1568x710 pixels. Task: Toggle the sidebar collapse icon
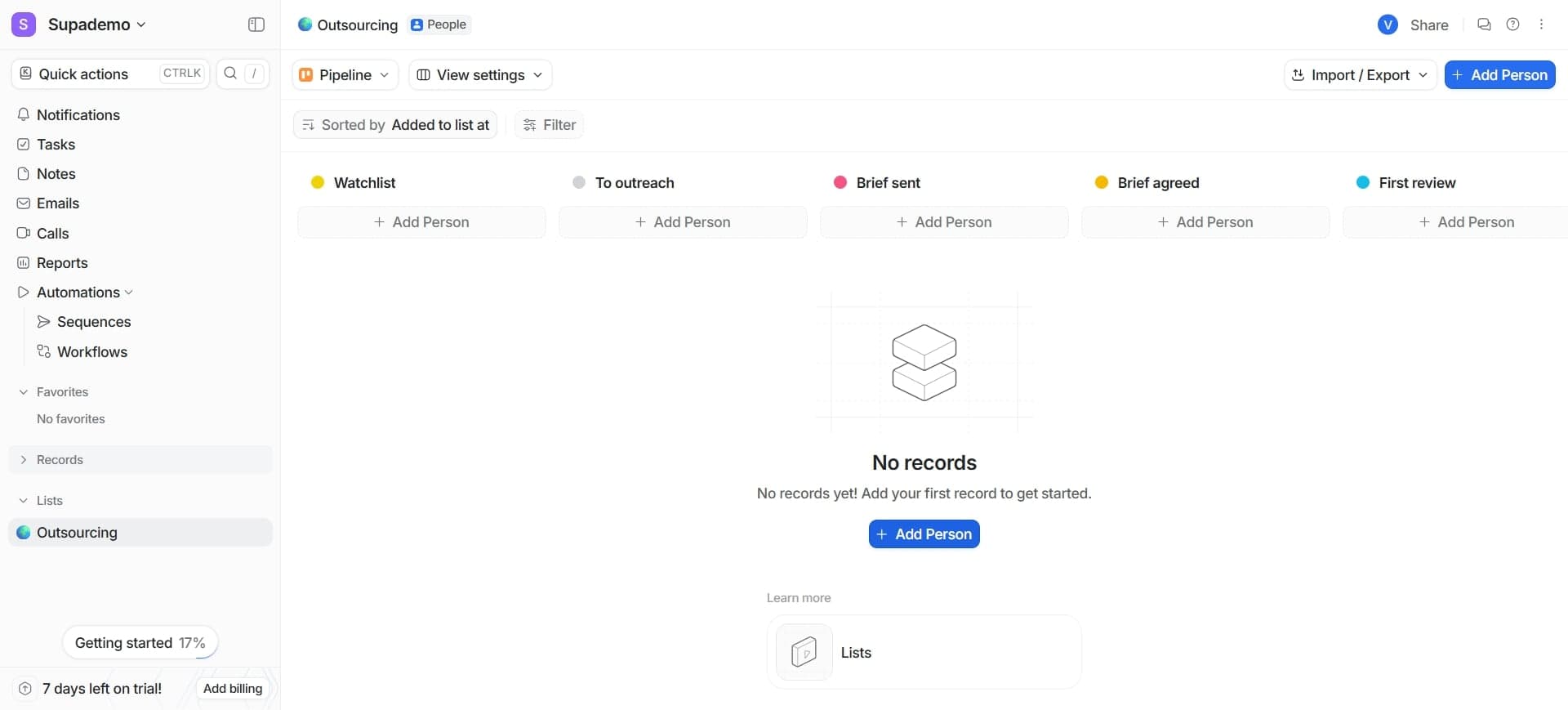(x=256, y=25)
